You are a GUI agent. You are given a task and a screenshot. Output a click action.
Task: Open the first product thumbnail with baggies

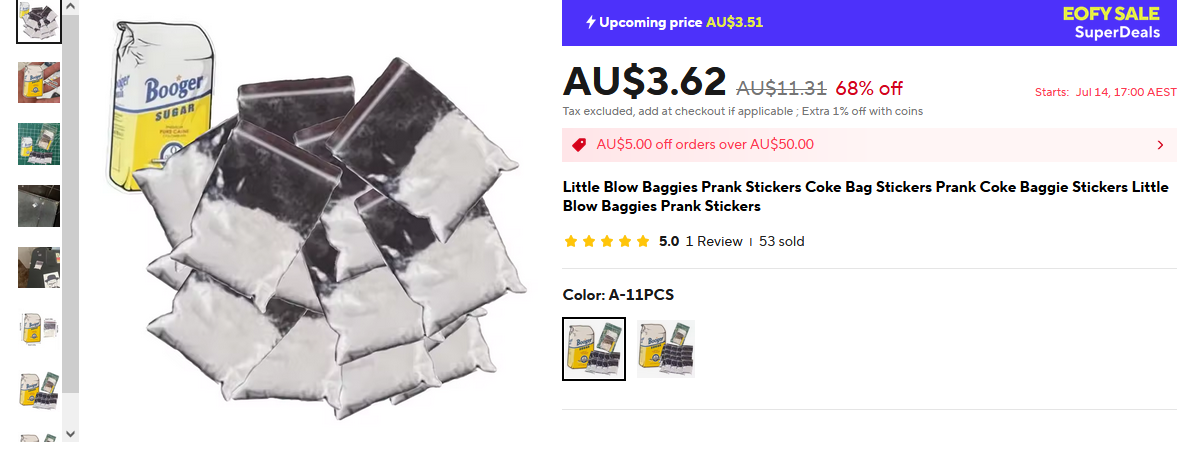(39, 21)
